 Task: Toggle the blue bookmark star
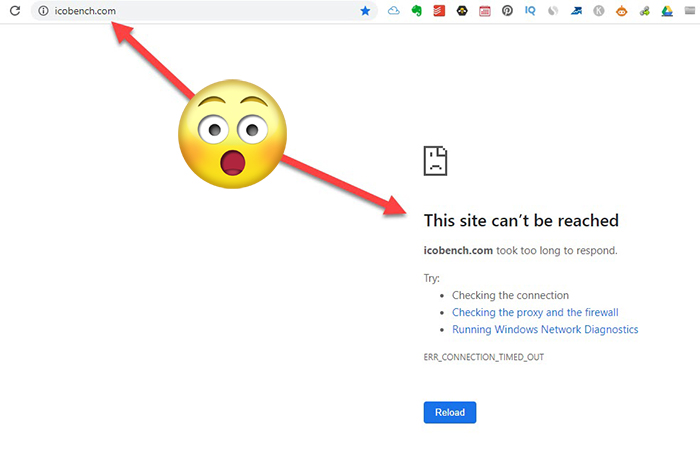365,11
